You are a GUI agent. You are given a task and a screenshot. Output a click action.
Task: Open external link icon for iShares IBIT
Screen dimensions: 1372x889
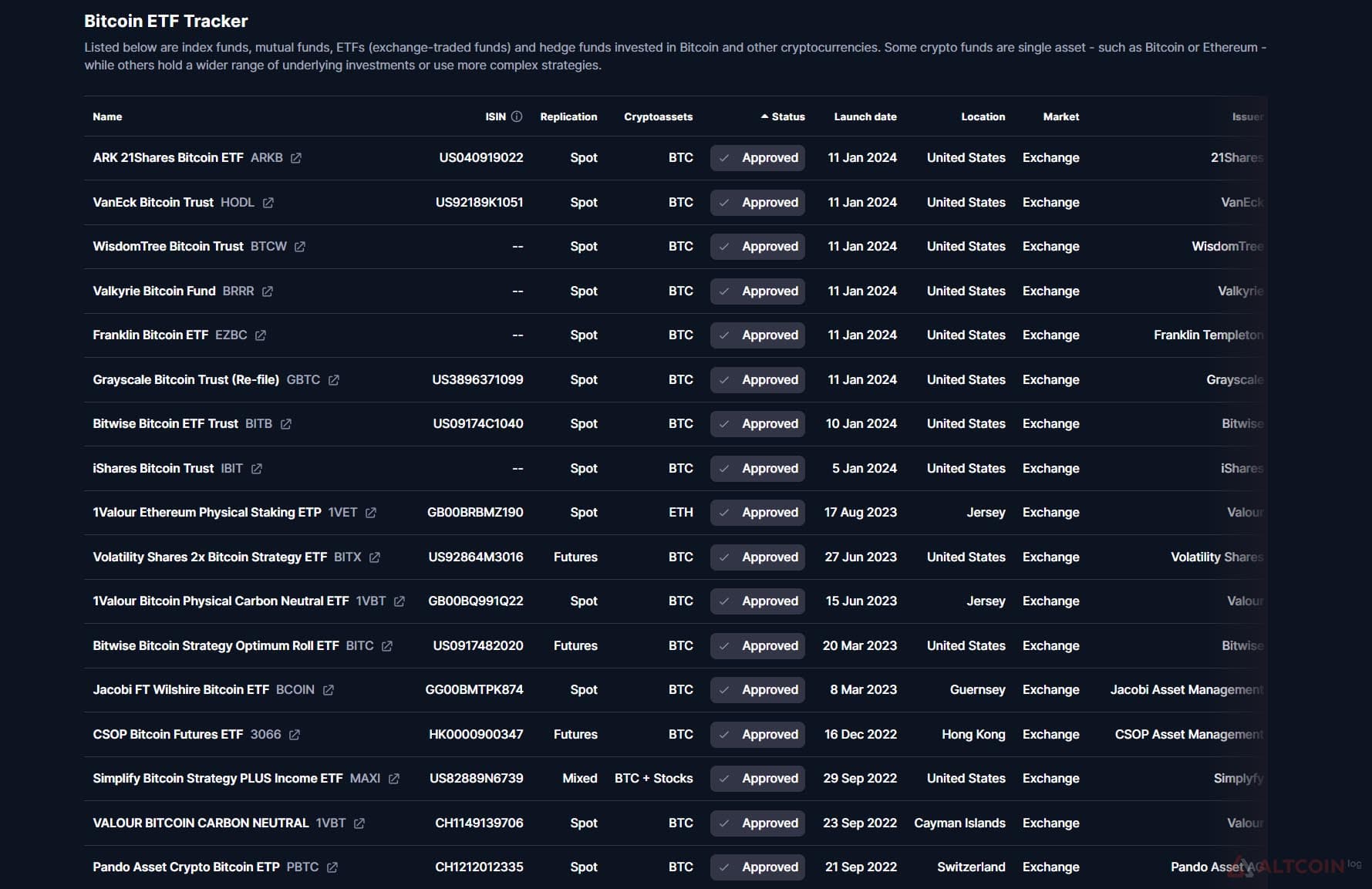click(x=257, y=469)
